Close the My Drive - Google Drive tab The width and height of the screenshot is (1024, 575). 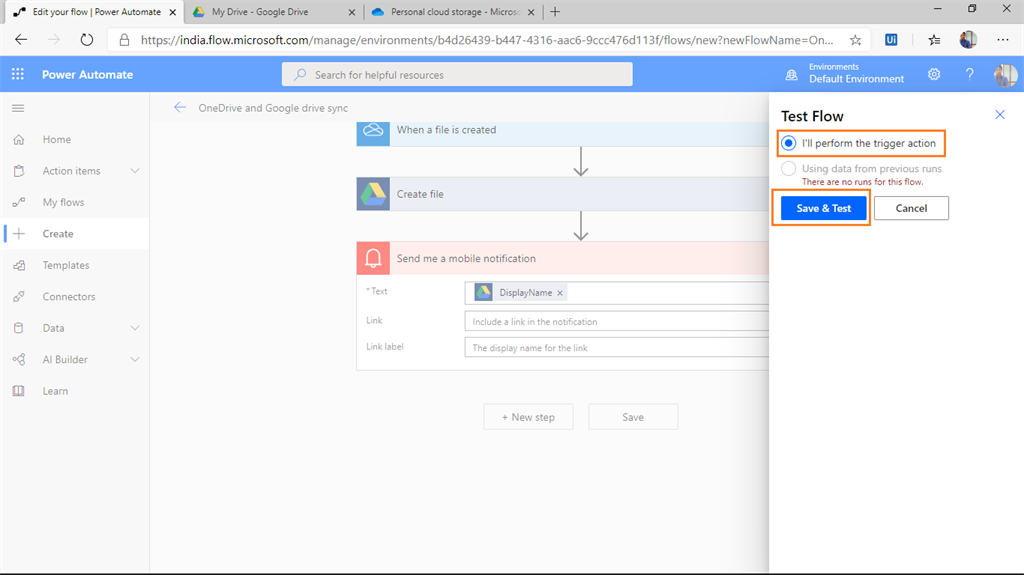click(x=351, y=12)
